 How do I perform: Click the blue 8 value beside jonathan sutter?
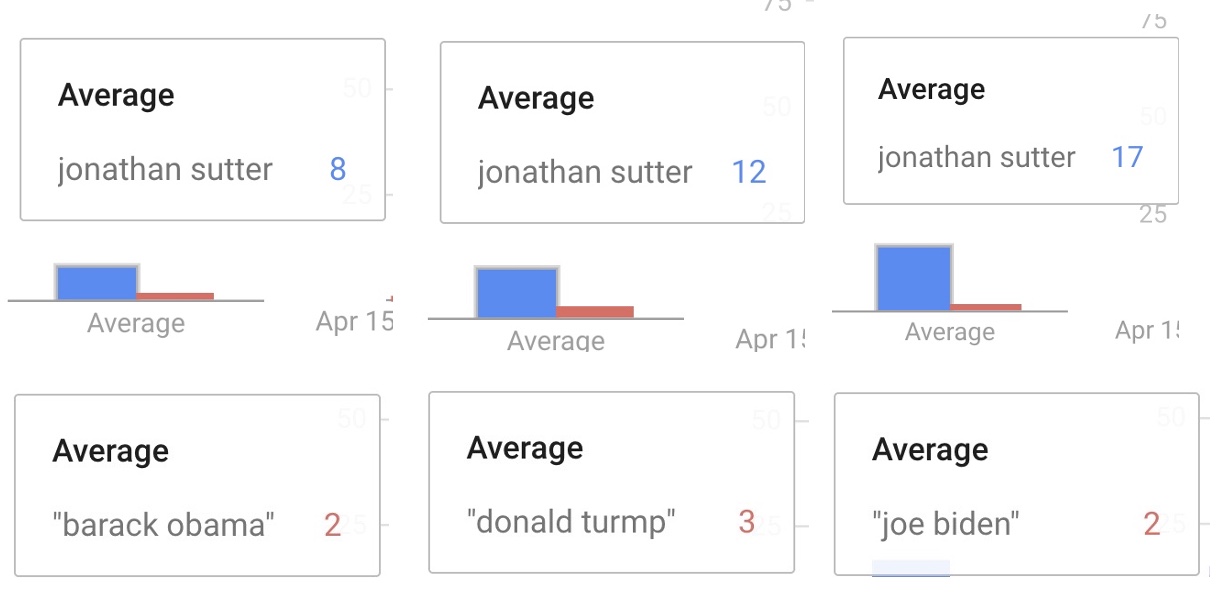tap(338, 169)
